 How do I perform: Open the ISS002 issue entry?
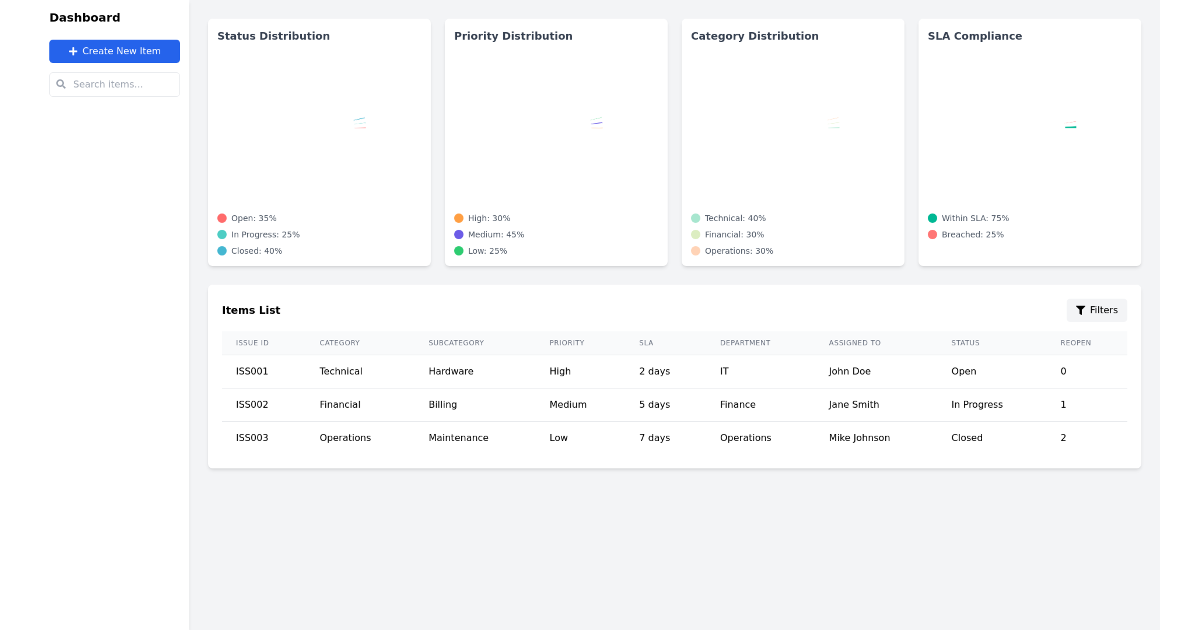click(252, 405)
